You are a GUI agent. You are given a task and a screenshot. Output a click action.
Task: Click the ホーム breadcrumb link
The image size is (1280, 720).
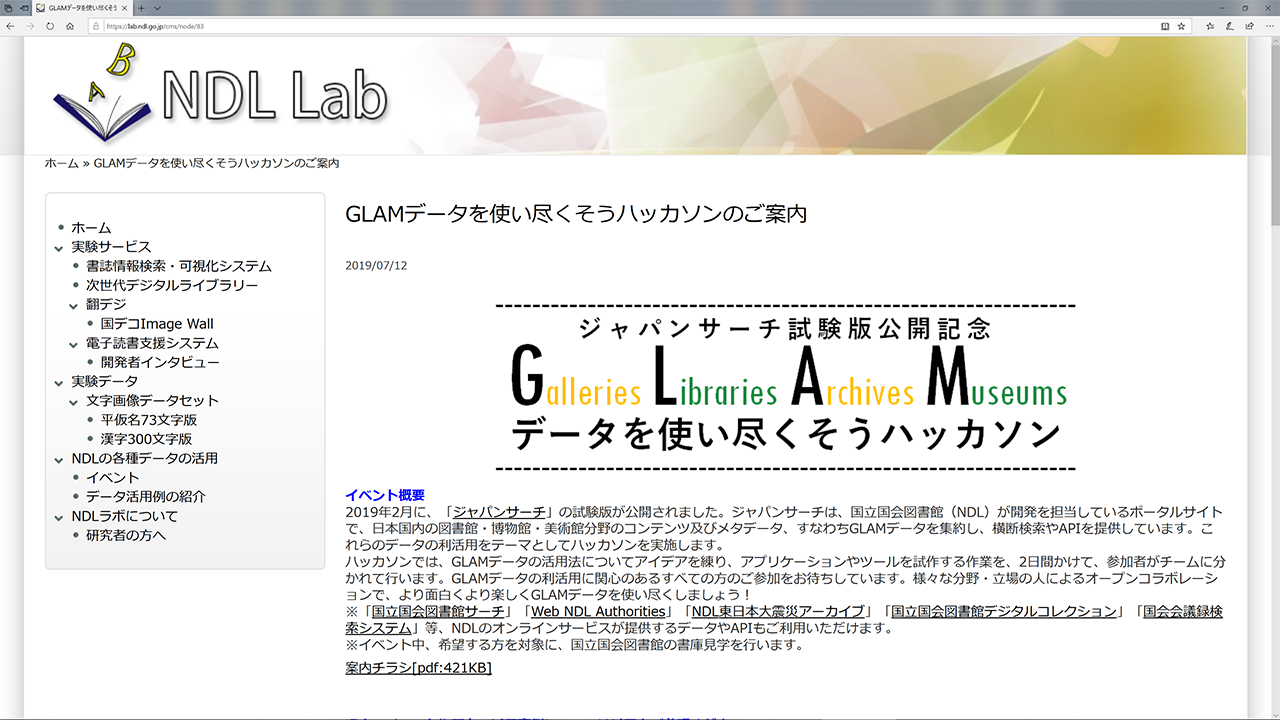coord(61,163)
